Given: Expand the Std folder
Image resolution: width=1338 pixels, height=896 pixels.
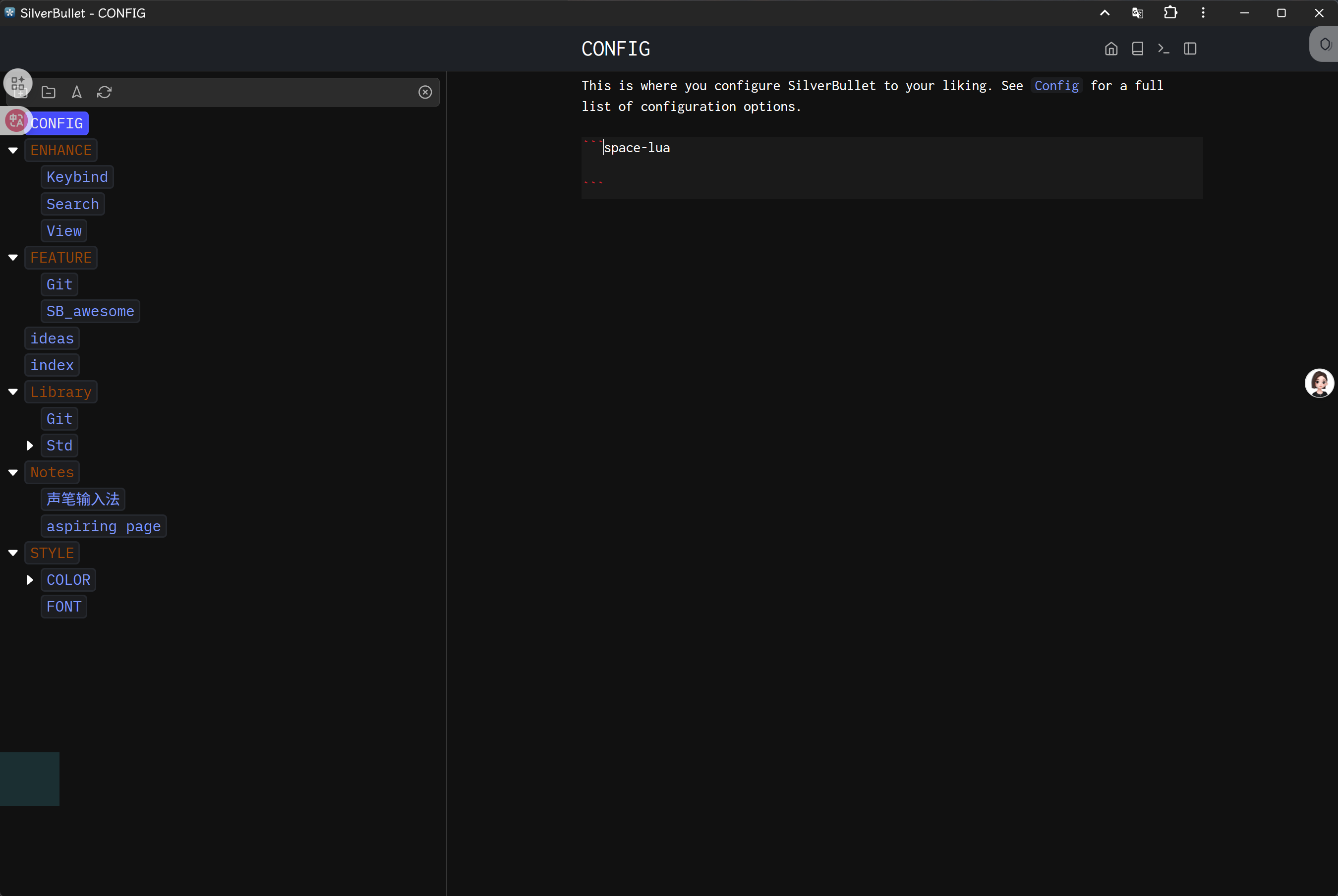Looking at the screenshot, I should [30, 446].
